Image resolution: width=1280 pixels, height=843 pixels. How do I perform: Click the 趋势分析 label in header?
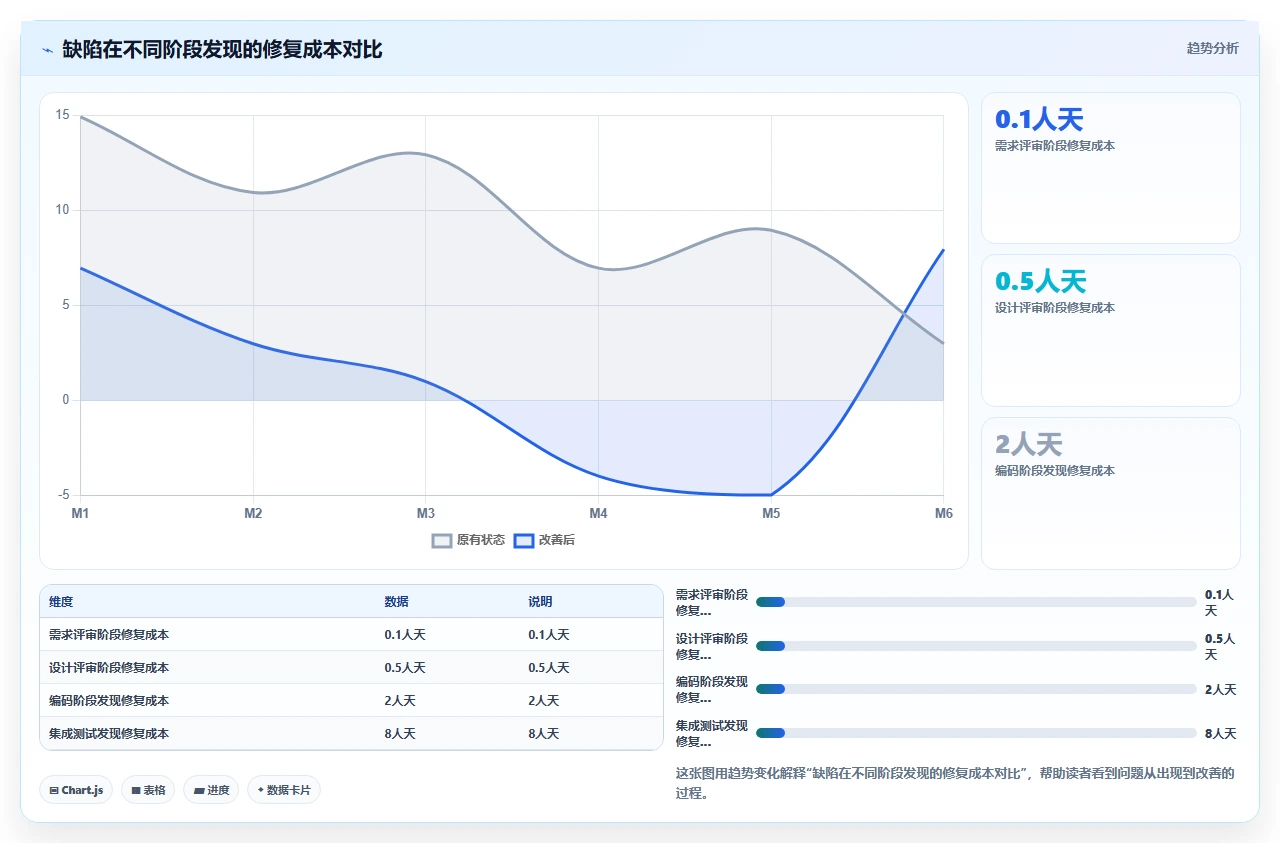1212,48
